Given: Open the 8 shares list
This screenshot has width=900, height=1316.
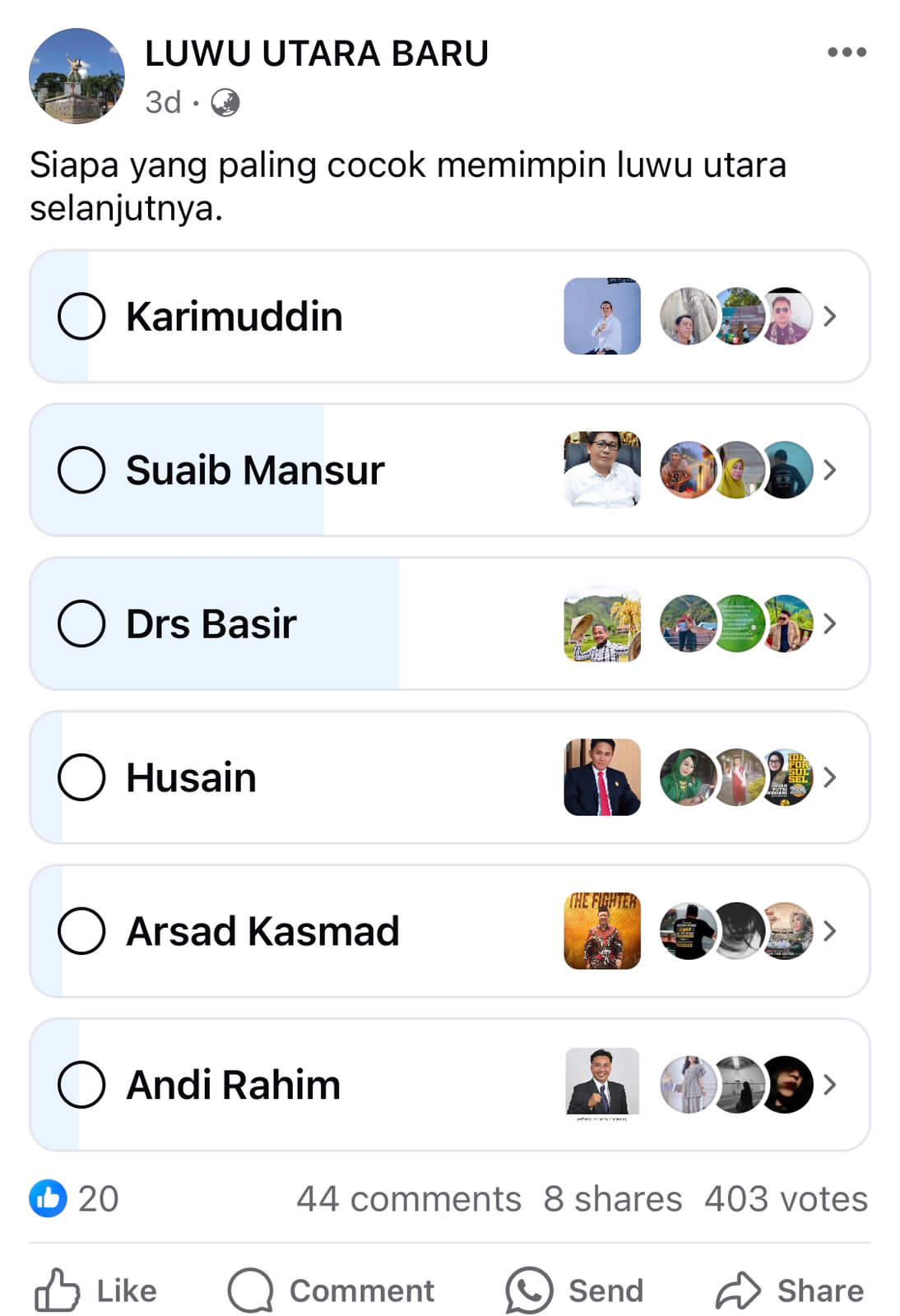Looking at the screenshot, I should point(612,1199).
